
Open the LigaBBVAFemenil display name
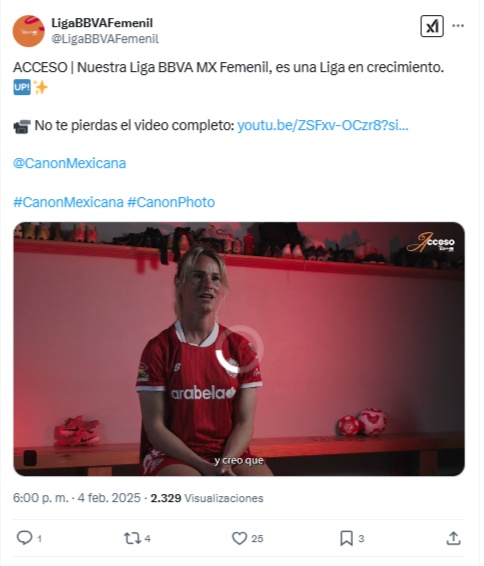[x=103, y=23]
